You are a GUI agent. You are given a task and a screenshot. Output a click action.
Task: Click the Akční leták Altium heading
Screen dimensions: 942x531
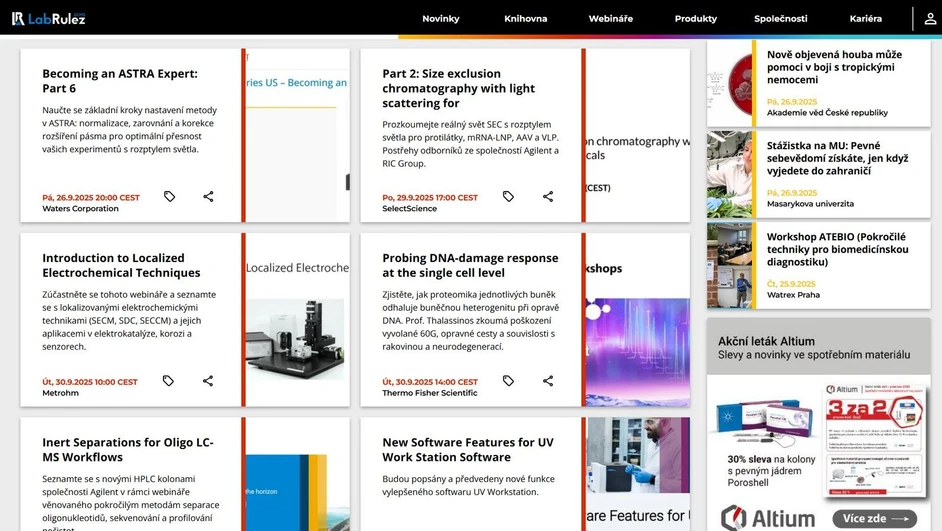pyautogui.click(x=767, y=341)
